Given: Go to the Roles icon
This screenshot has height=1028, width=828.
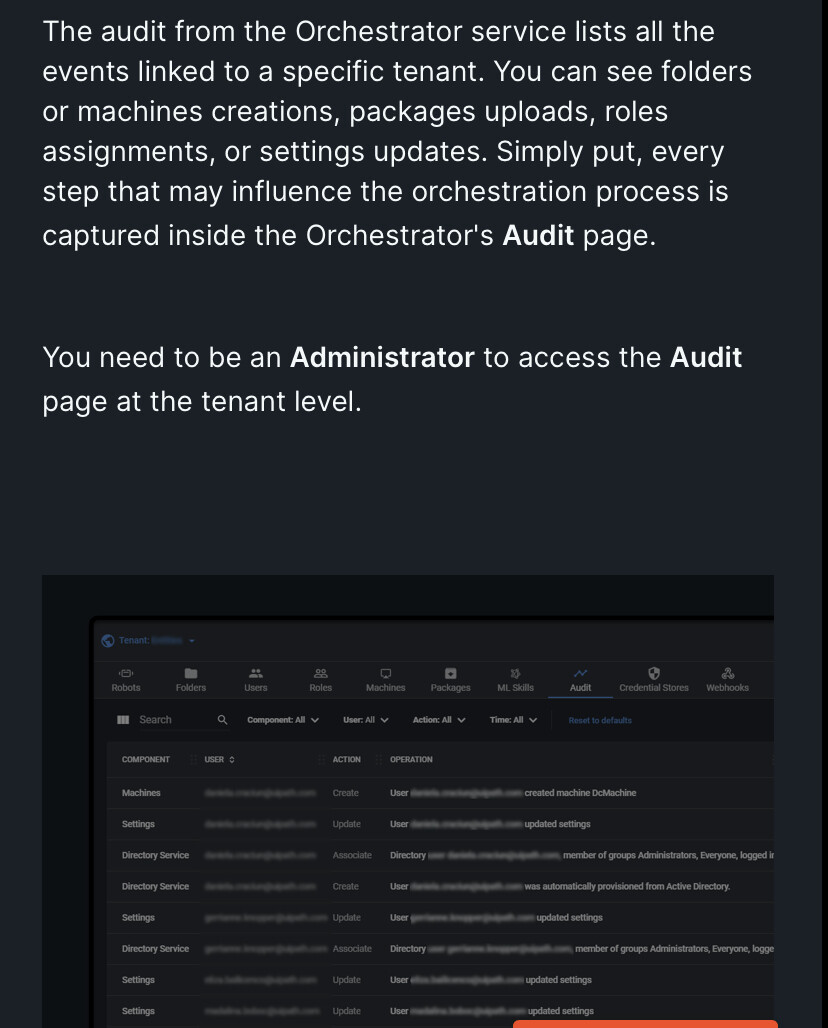Looking at the screenshot, I should pyautogui.click(x=321, y=673).
